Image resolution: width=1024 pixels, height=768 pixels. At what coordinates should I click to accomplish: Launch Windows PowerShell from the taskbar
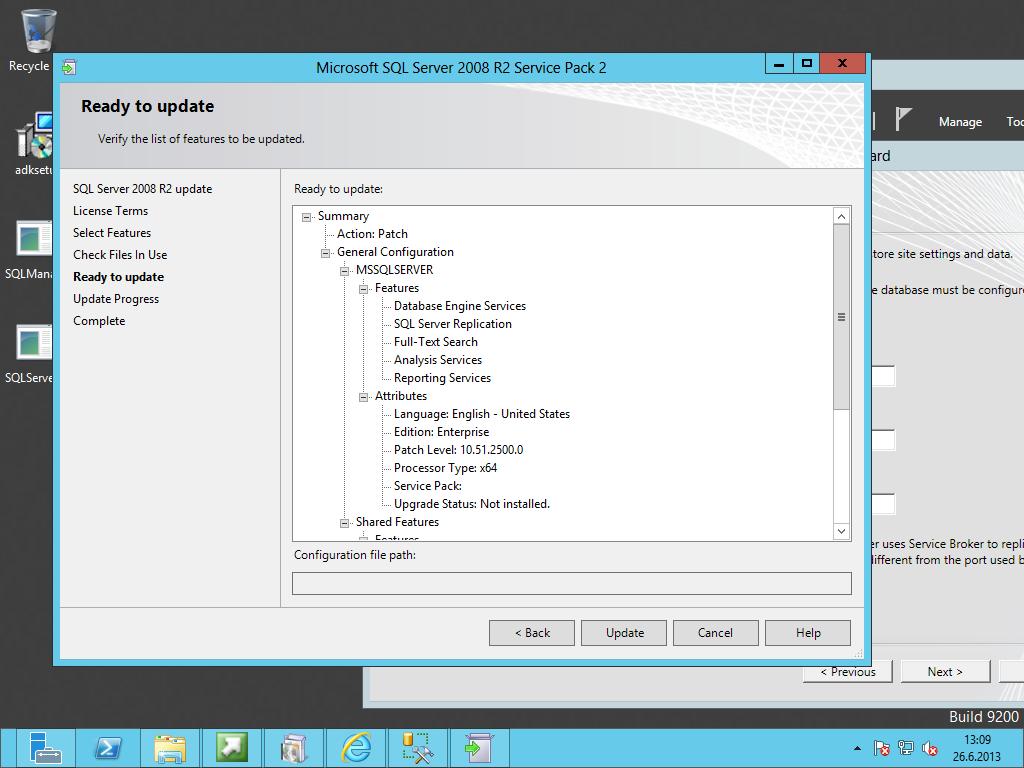point(108,748)
